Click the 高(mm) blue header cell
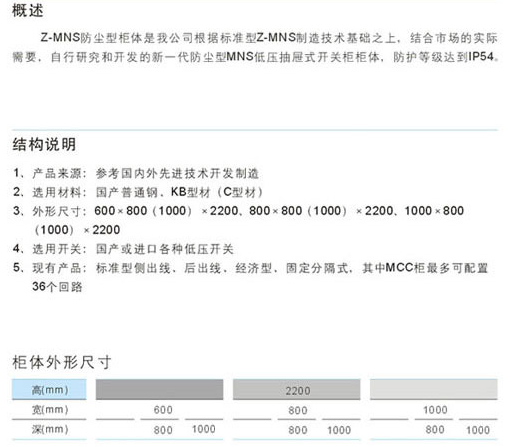The height and width of the screenshot is (447, 511). pyautogui.click(x=49, y=389)
